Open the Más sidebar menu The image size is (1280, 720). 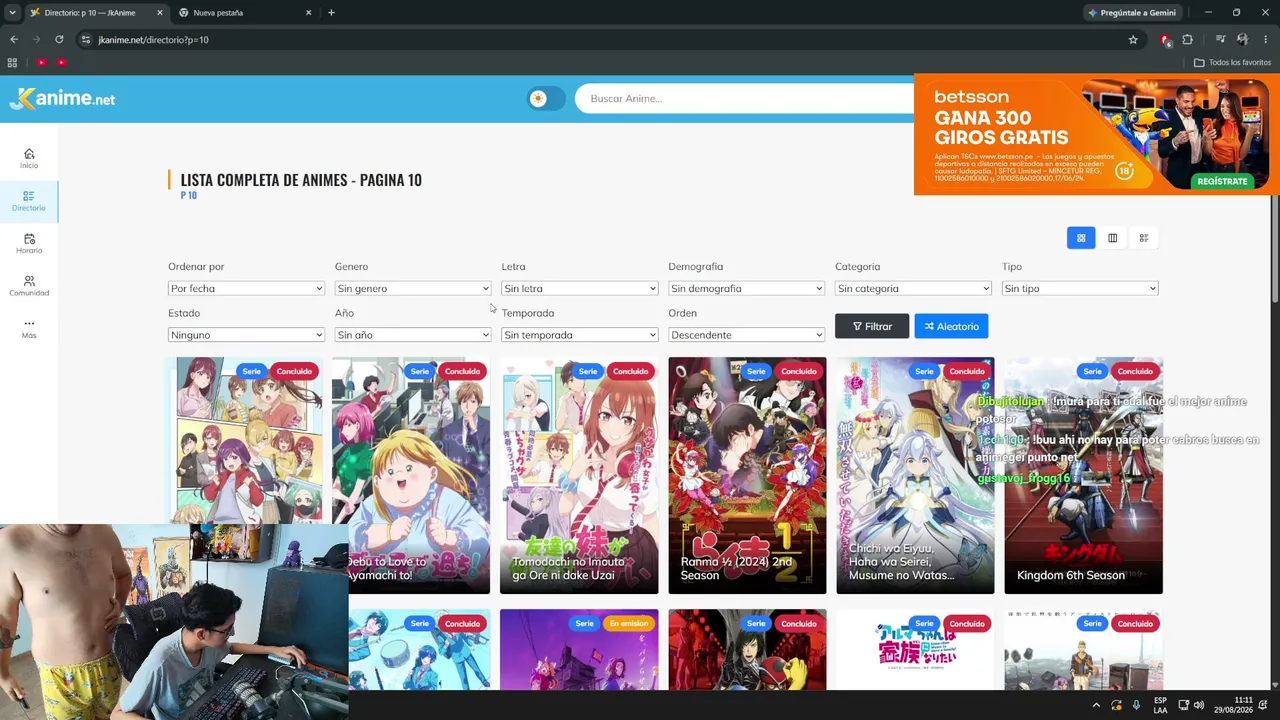(29, 329)
